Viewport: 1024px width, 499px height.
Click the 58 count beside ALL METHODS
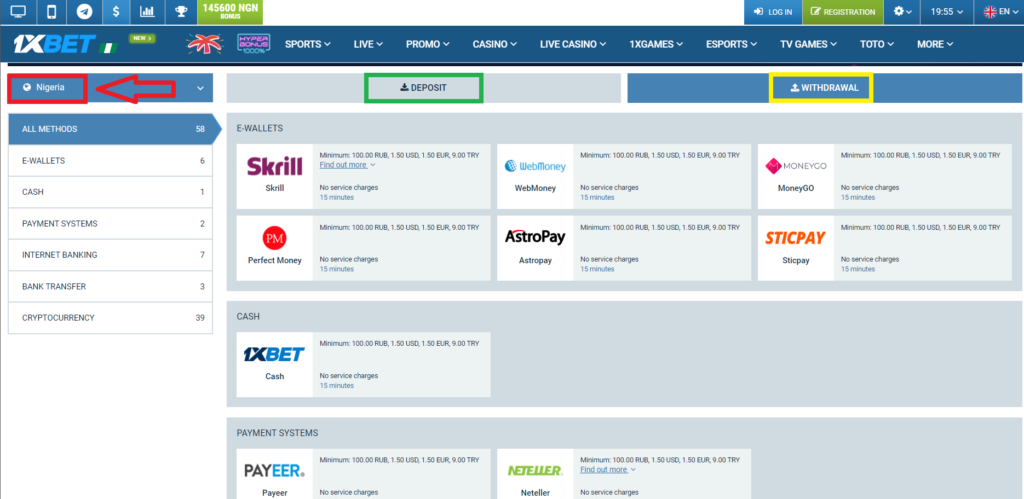[200, 129]
